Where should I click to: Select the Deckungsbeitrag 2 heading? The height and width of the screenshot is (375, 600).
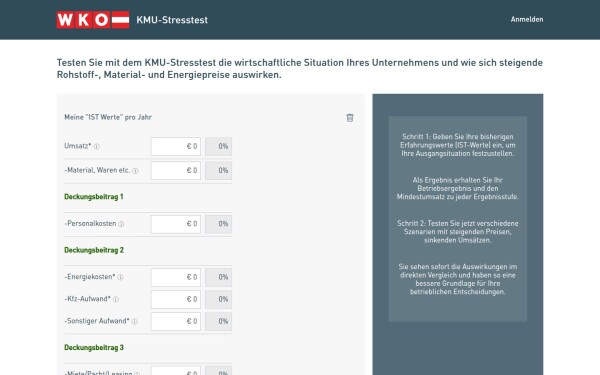pos(94,250)
